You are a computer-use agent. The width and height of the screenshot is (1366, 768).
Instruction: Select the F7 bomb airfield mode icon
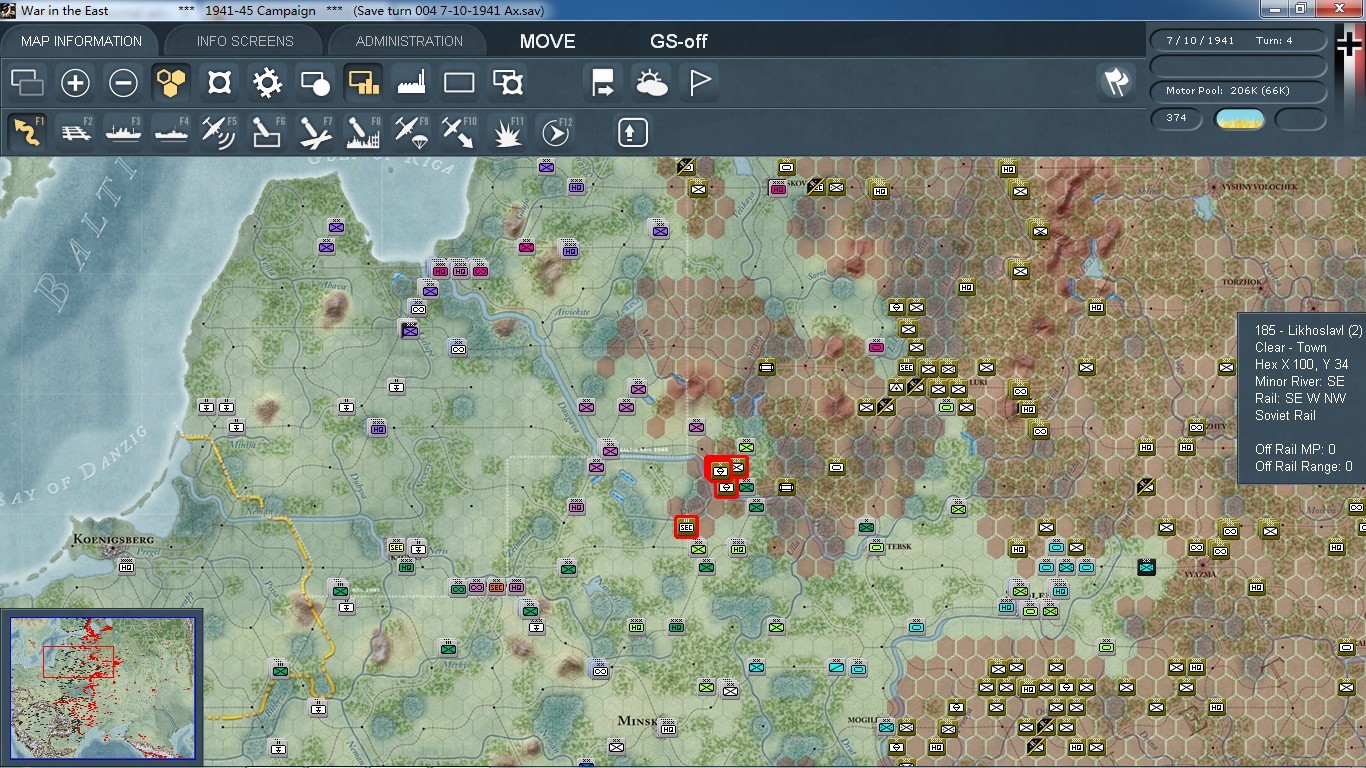pyautogui.click(x=315, y=132)
